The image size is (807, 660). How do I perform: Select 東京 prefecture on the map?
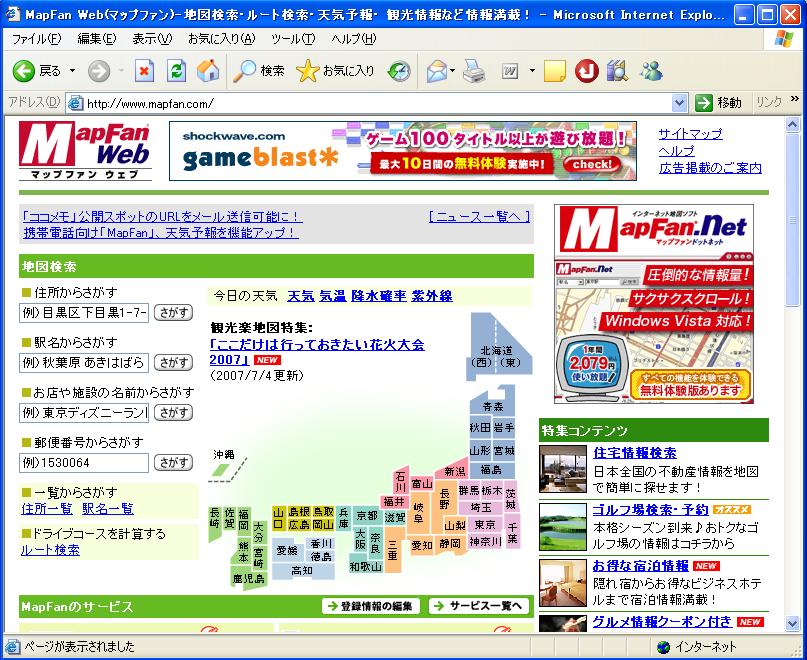[x=484, y=525]
